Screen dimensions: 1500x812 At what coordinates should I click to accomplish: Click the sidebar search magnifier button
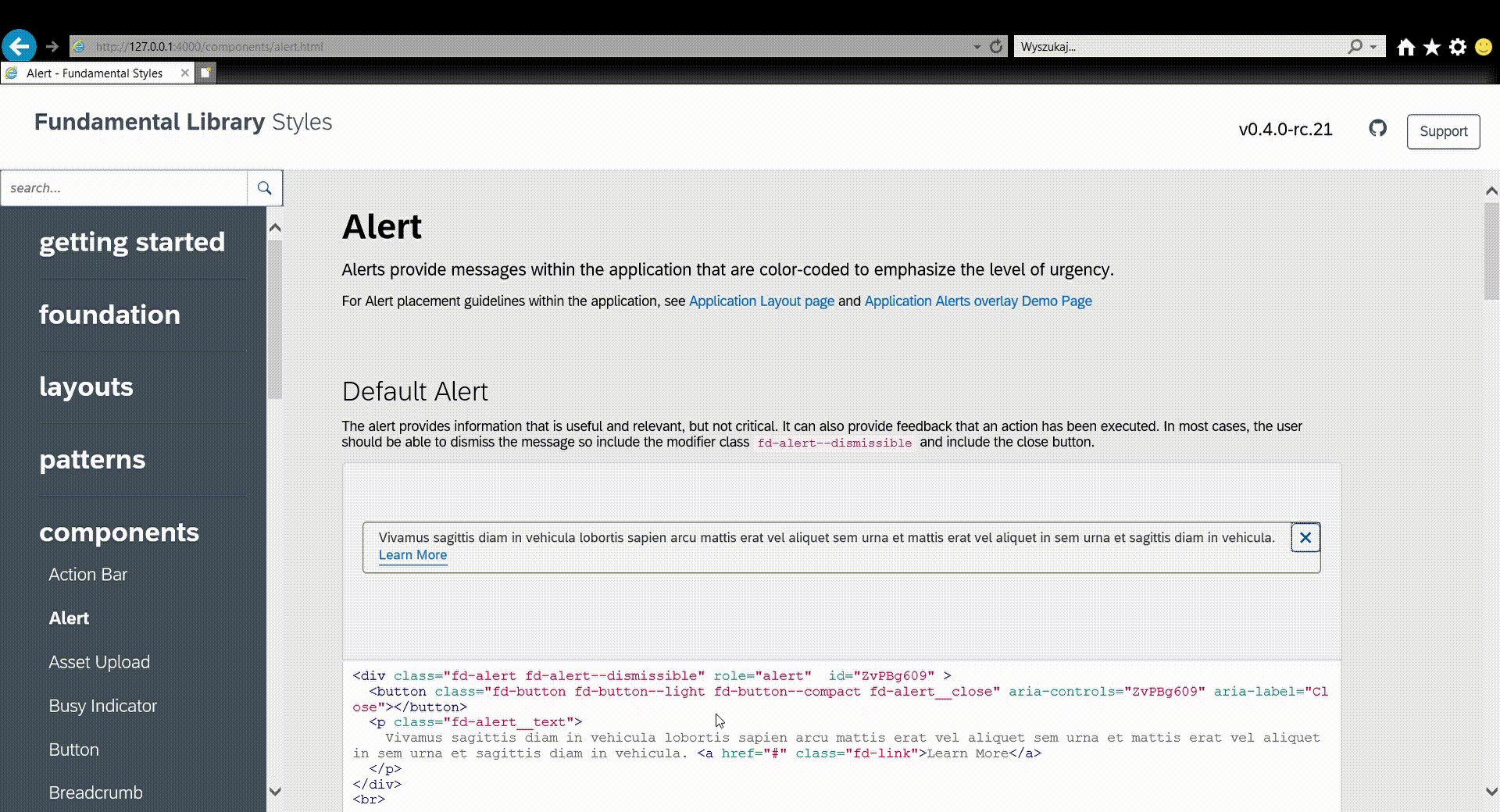(x=265, y=188)
